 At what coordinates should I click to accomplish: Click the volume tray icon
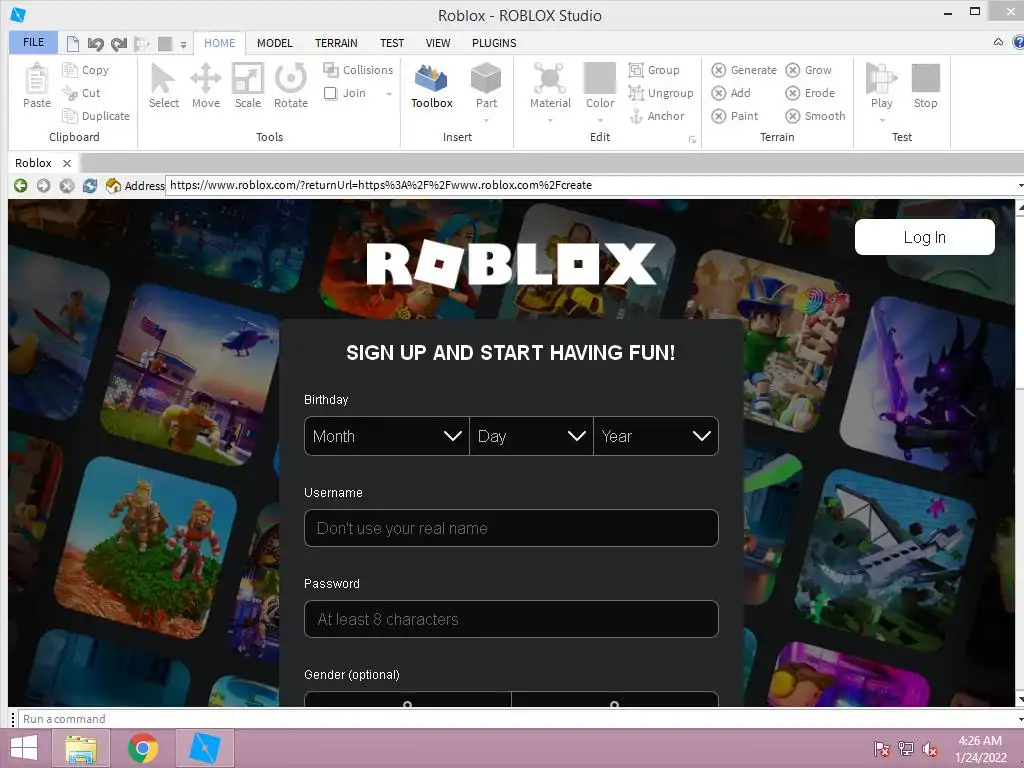coord(929,749)
